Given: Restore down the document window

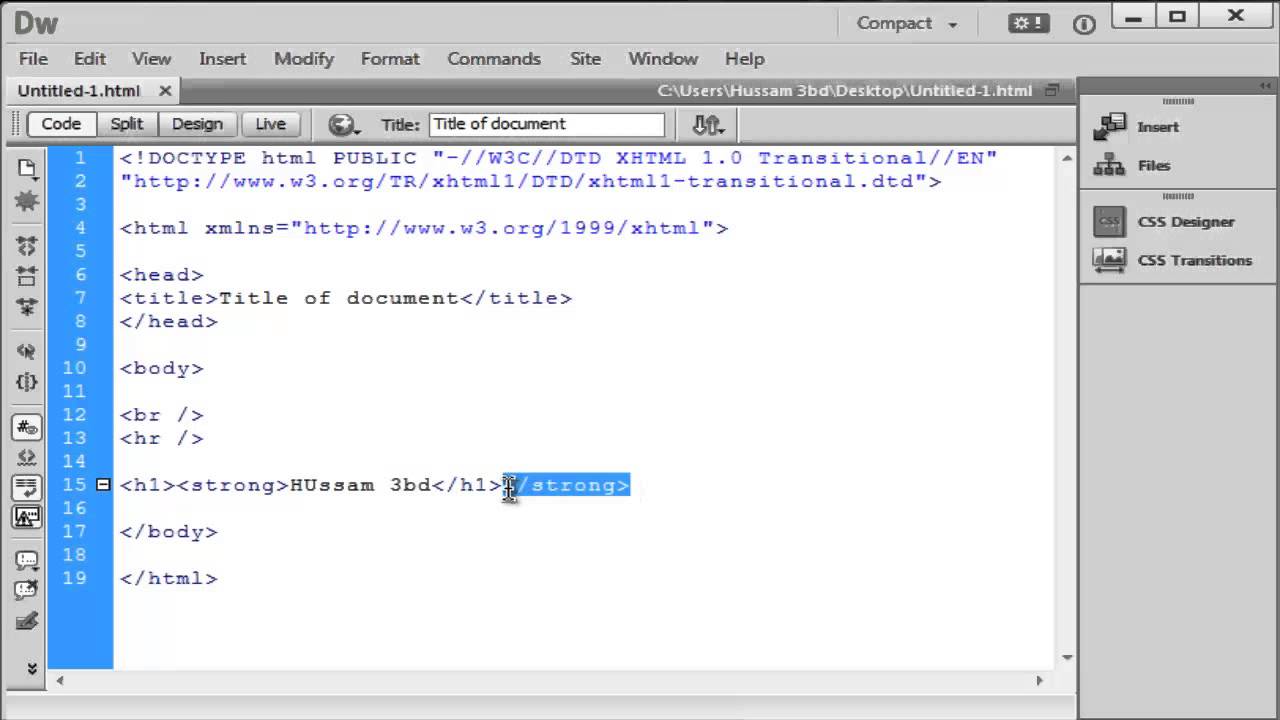Looking at the screenshot, I should point(1051,90).
